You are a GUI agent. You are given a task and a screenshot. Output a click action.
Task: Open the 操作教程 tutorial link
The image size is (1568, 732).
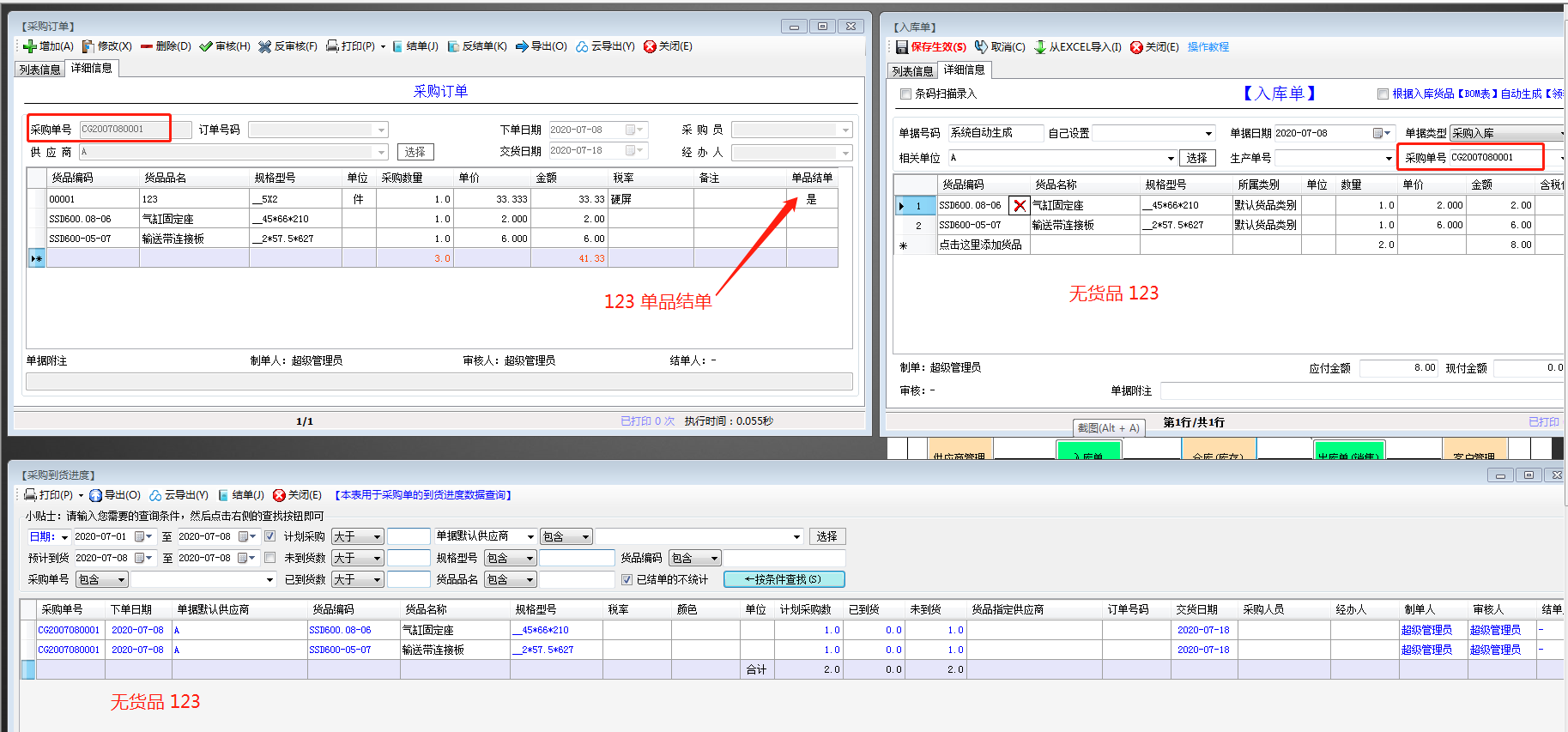tap(1208, 47)
